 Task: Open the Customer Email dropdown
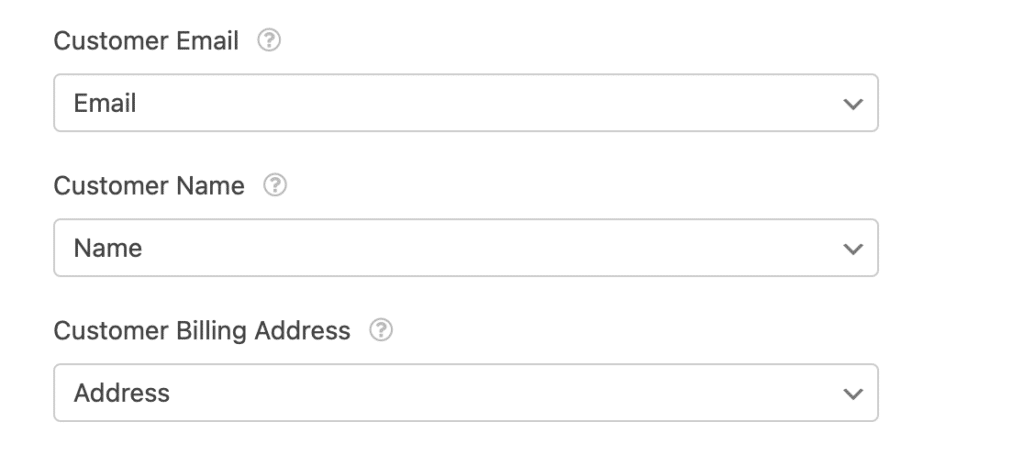point(465,103)
